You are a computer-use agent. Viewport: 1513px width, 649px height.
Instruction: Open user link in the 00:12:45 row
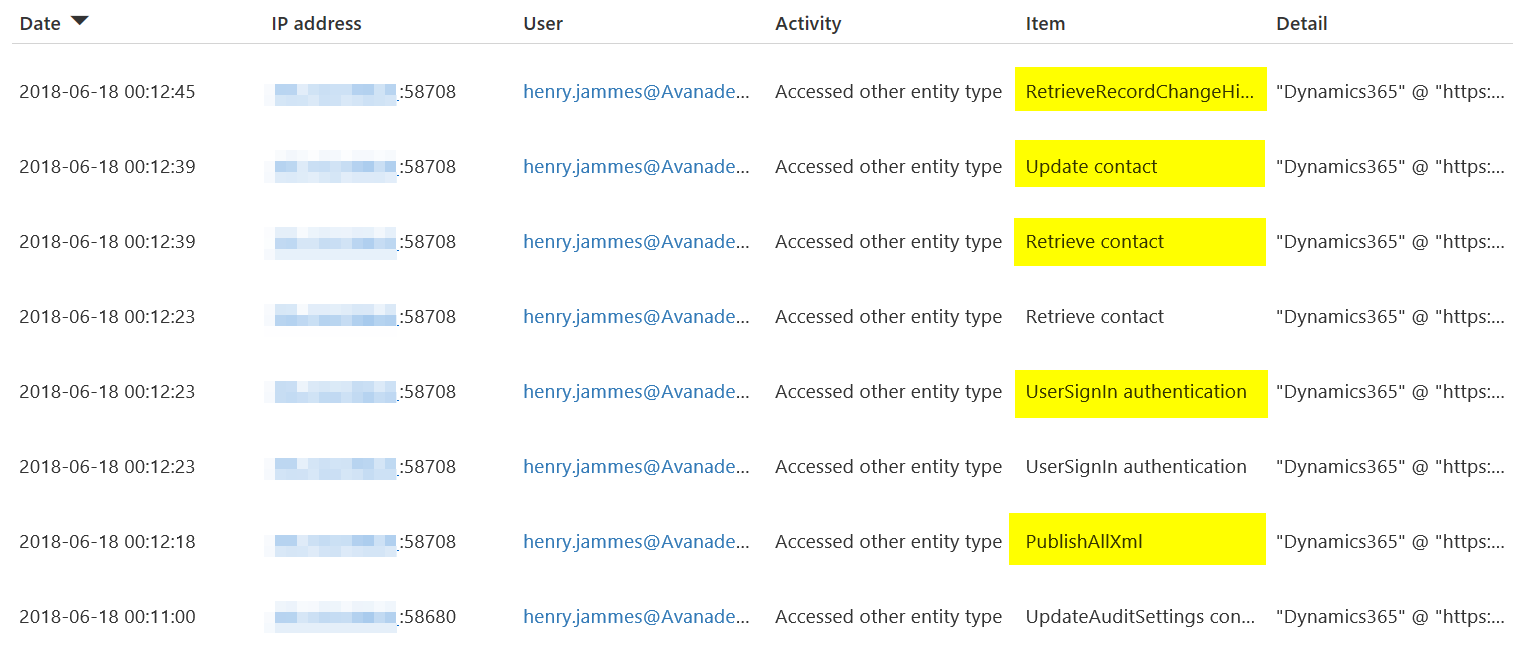tap(636, 92)
